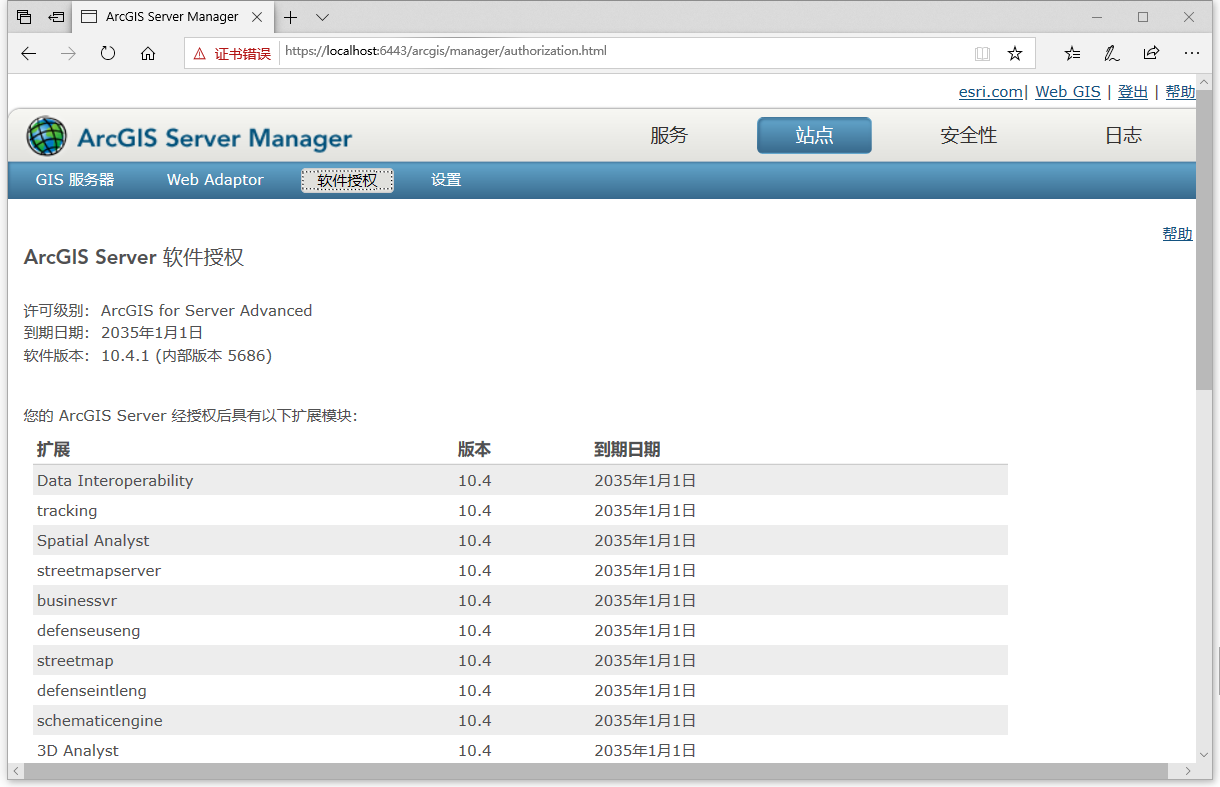Click the 登出 sign-out link
The image size is (1220, 787).
pyautogui.click(x=1133, y=92)
